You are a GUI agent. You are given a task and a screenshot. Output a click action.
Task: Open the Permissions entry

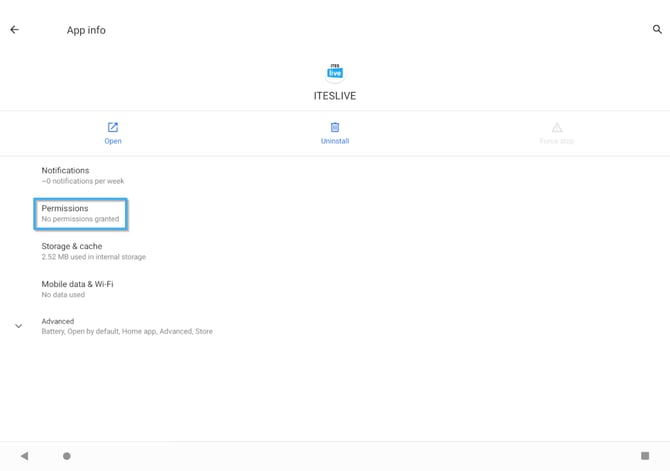(x=335, y=213)
